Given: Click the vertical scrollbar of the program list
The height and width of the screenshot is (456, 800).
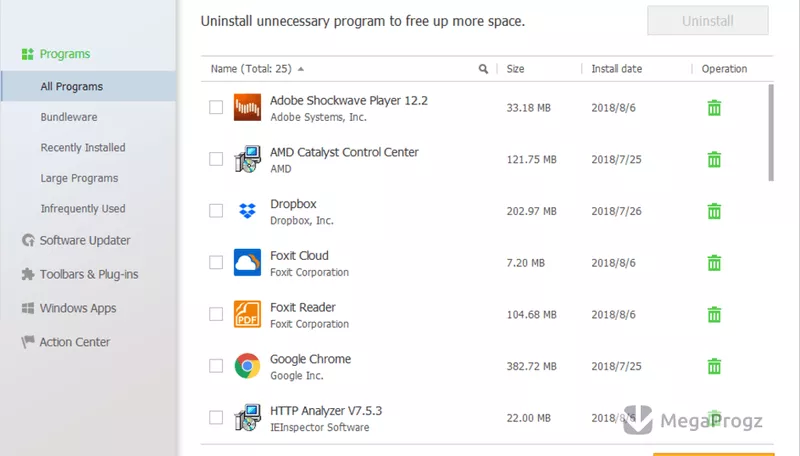Looking at the screenshot, I should point(771,133).
